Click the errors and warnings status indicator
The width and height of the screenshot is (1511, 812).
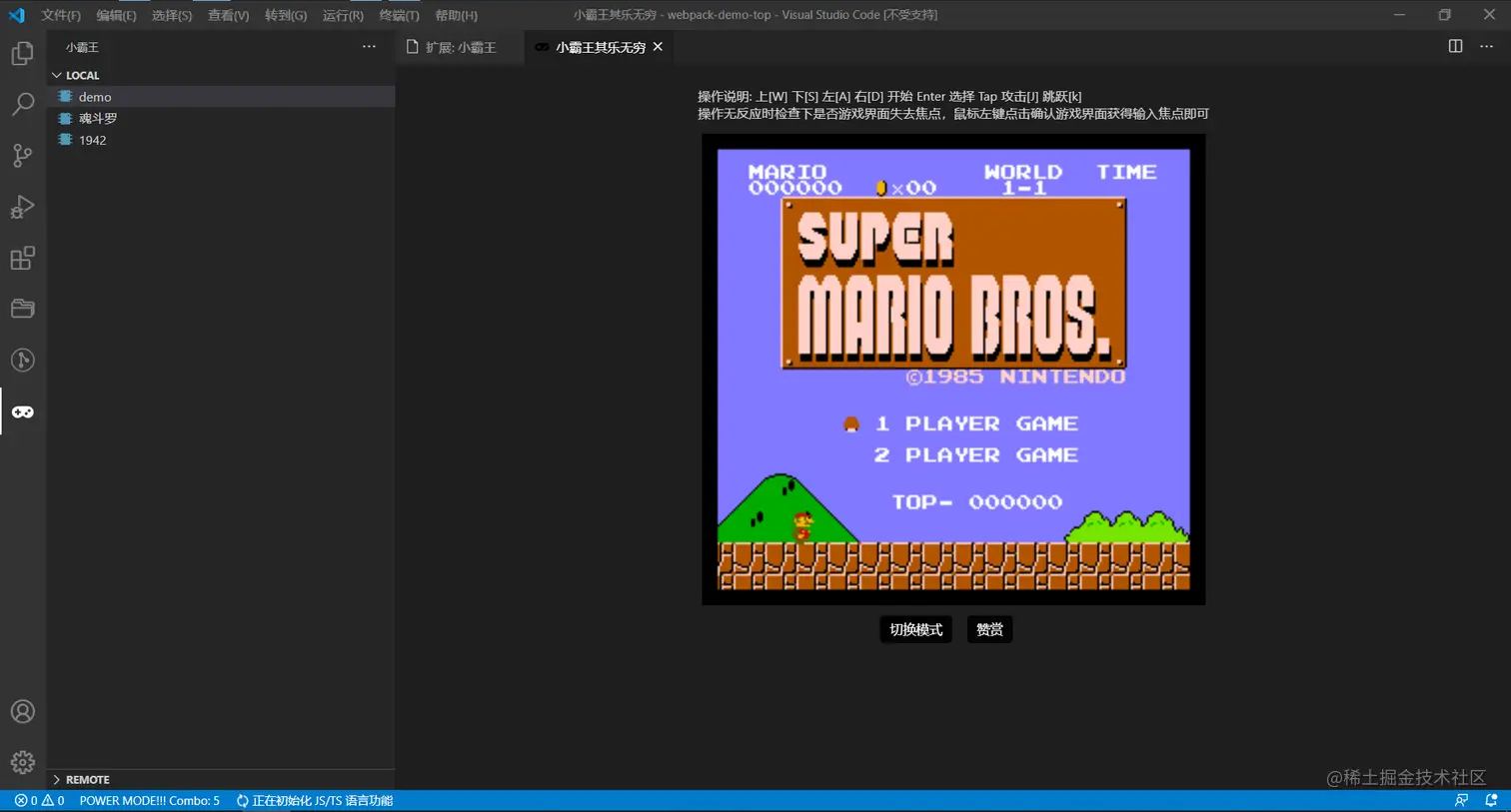tap(40, 801)
